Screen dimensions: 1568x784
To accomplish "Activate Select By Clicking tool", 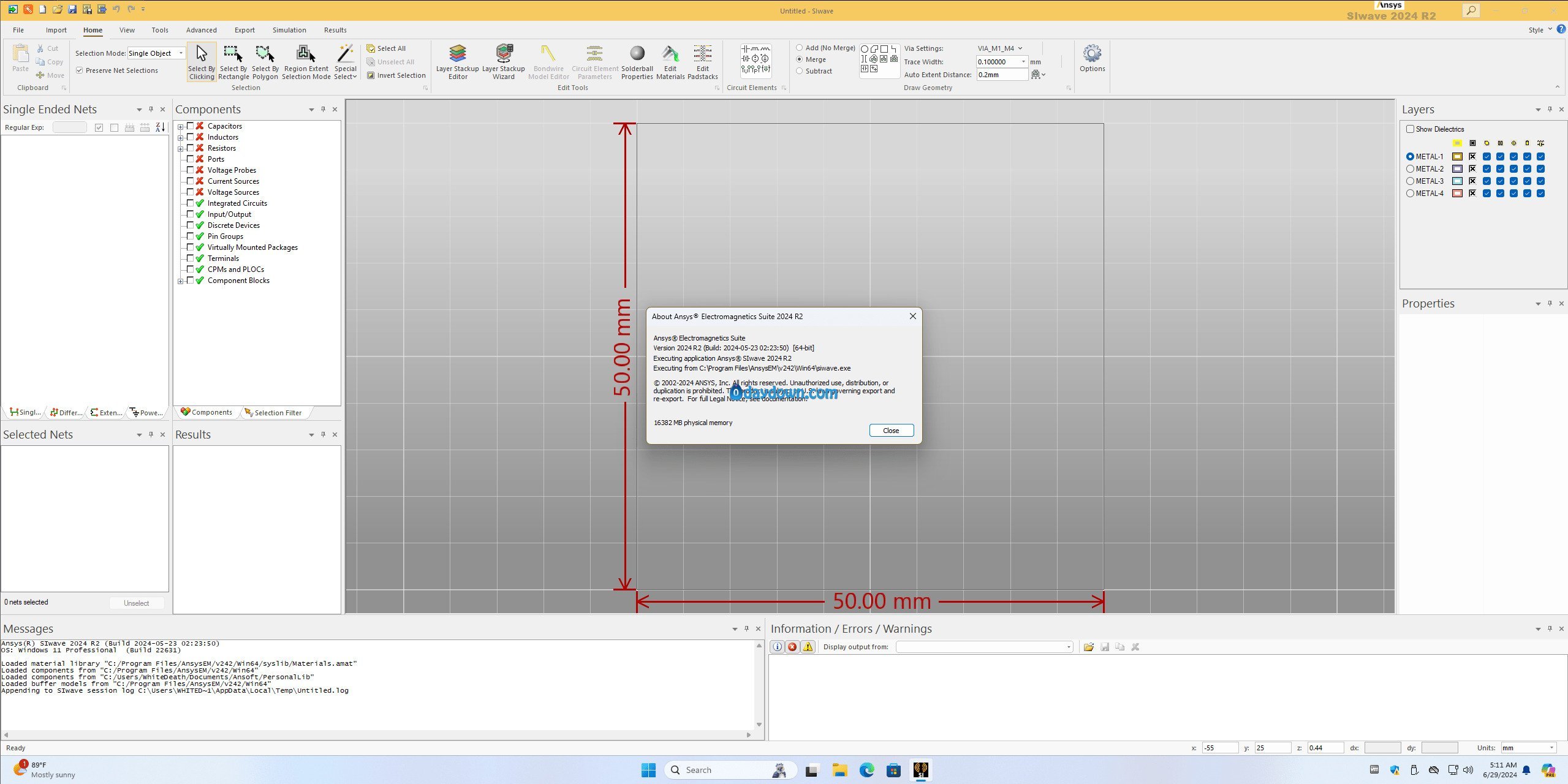I will point(202,62).
